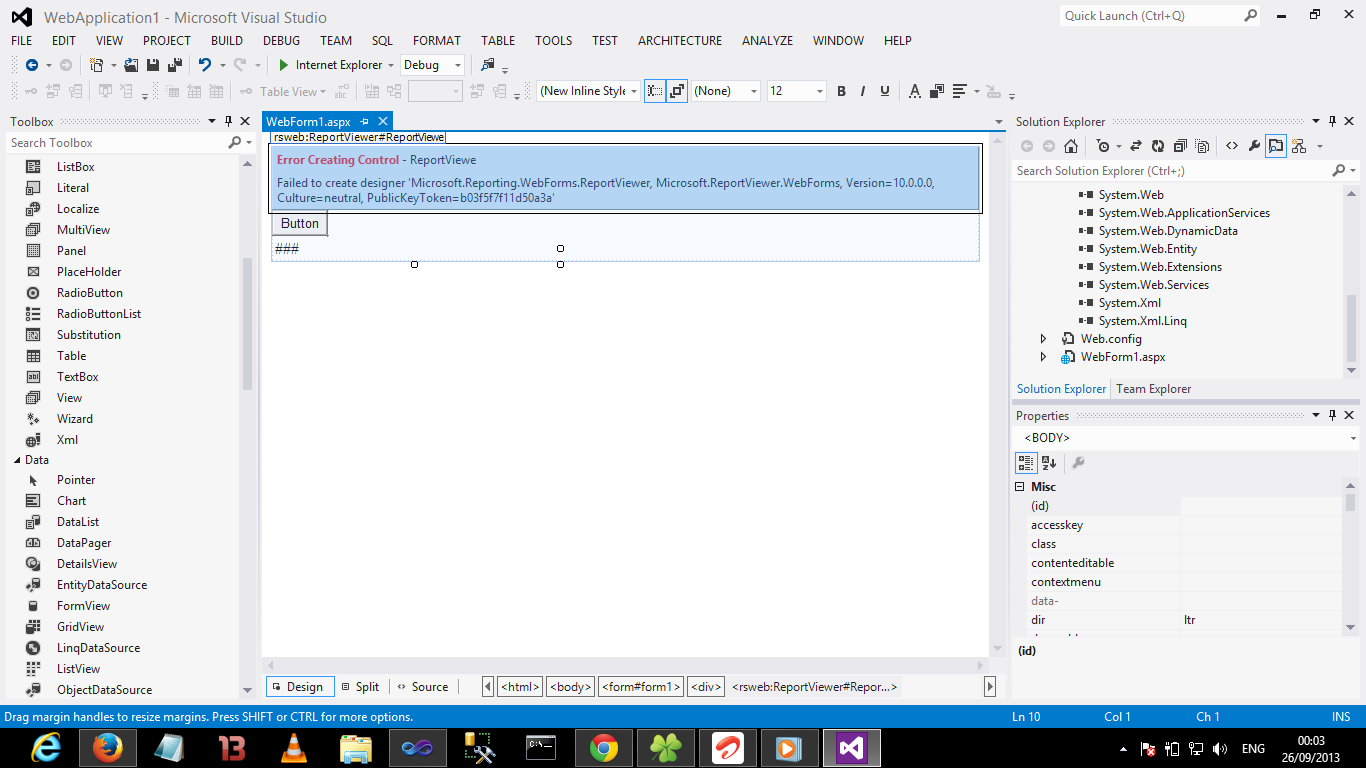
Task: Click the Home icon in Solution Explorer
Action: (1071, 146)
